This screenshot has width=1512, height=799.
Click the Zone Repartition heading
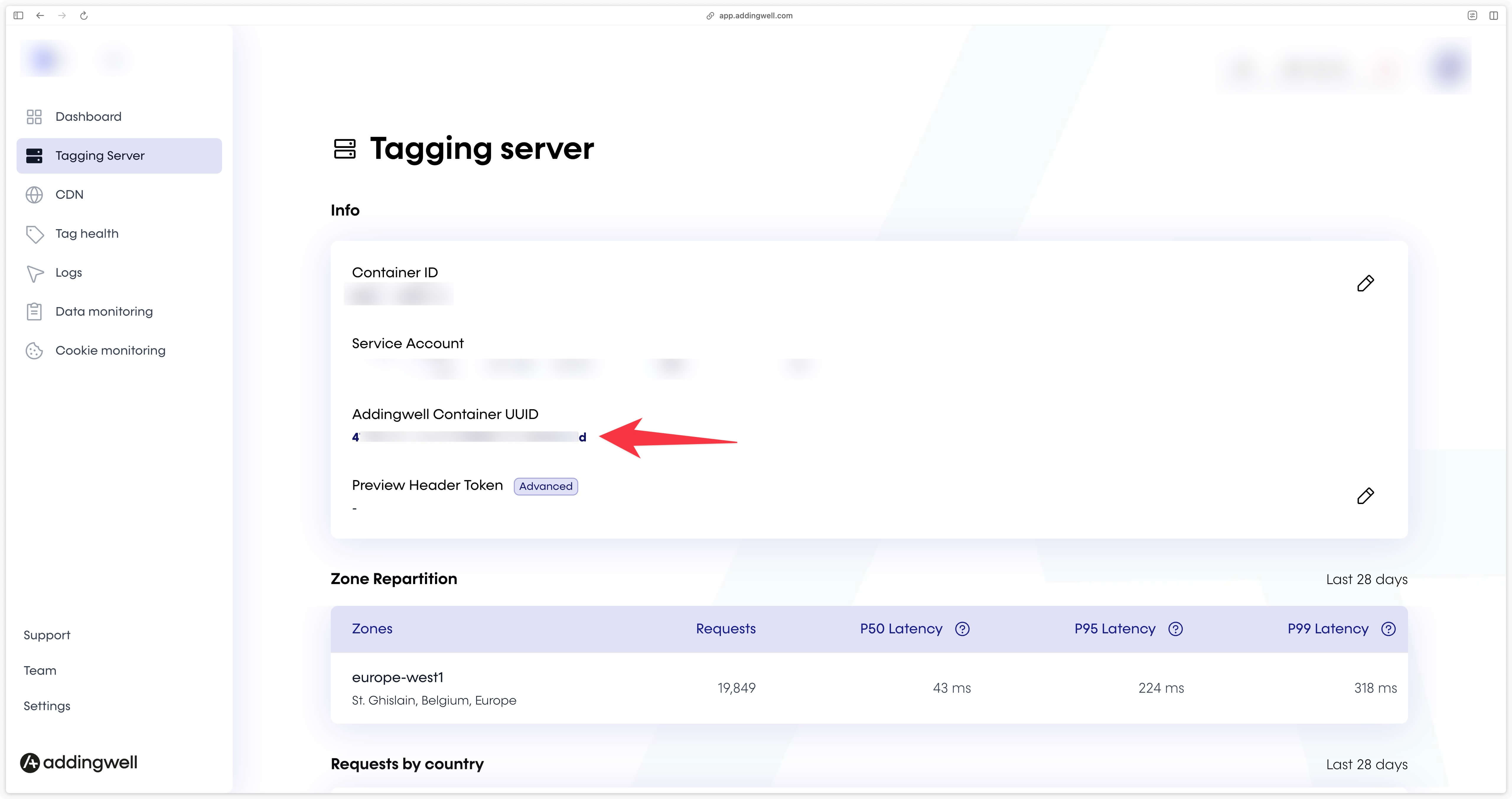tap(394, 579)
